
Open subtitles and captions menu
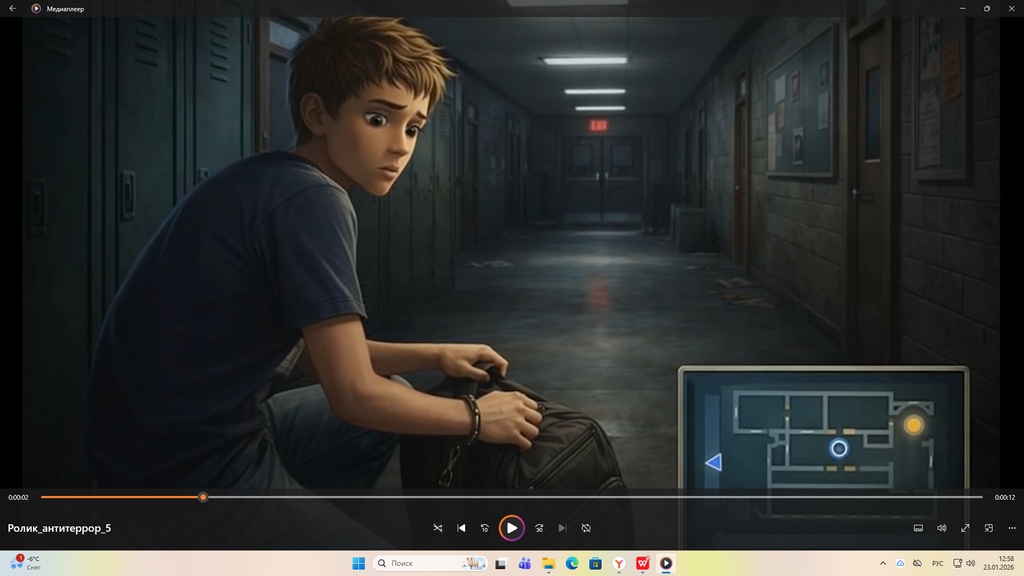pos(918,528)
